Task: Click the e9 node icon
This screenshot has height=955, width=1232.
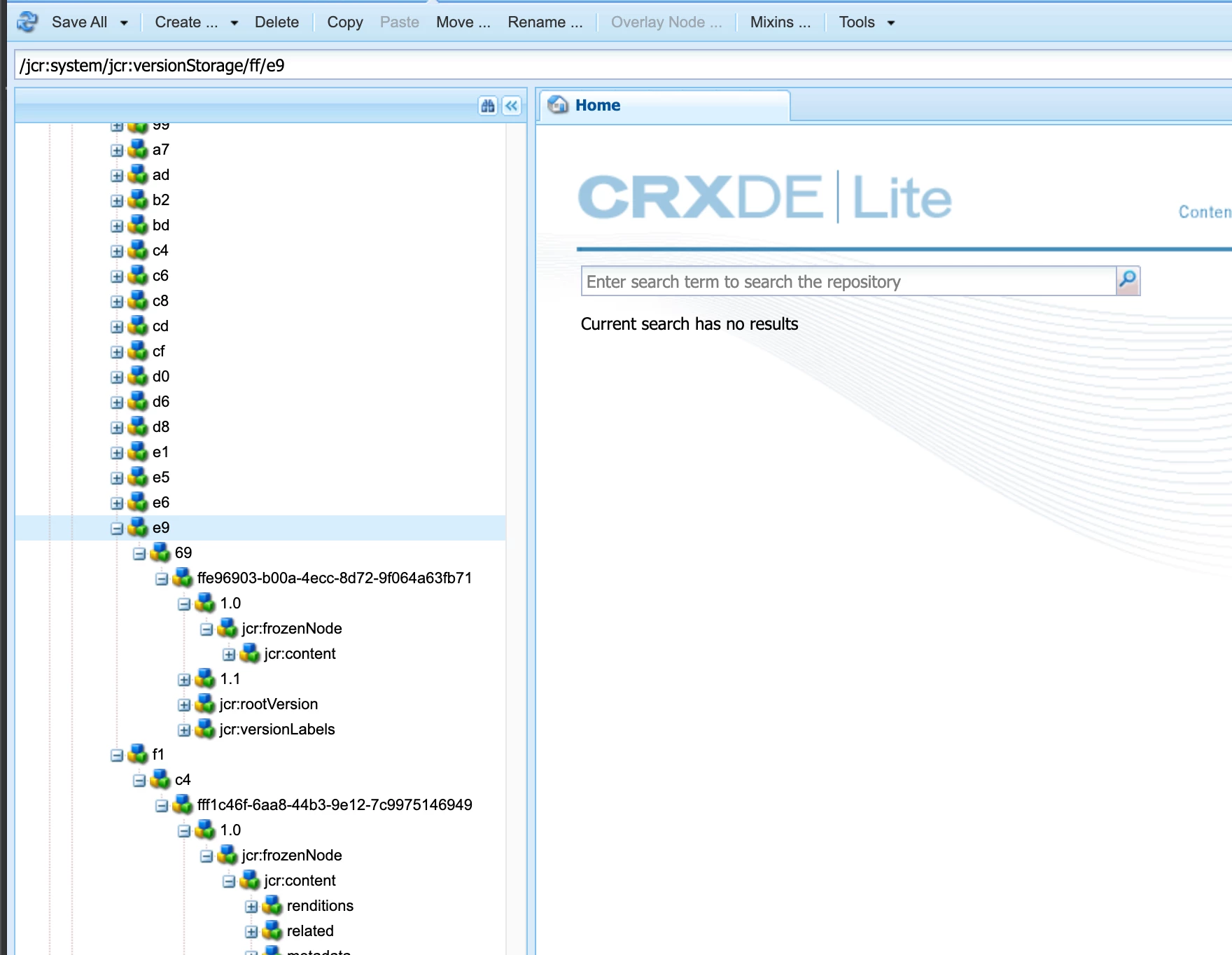Action: pyautogui.click(x=138, y=528)
